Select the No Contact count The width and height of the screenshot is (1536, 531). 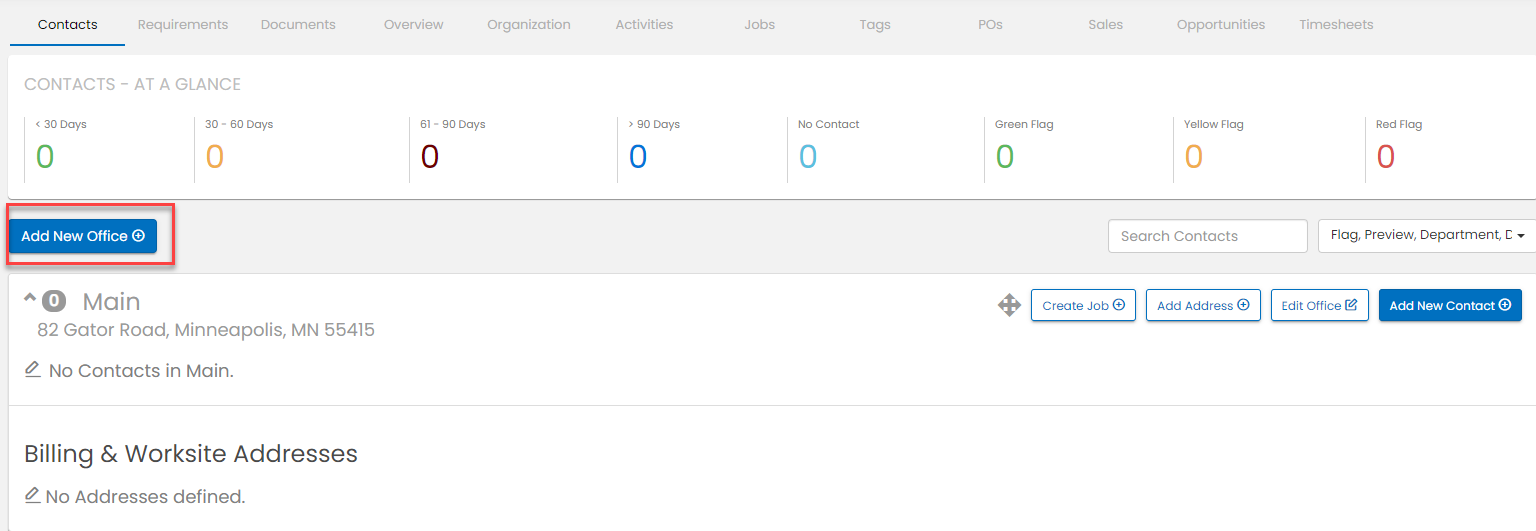[807, 157]
